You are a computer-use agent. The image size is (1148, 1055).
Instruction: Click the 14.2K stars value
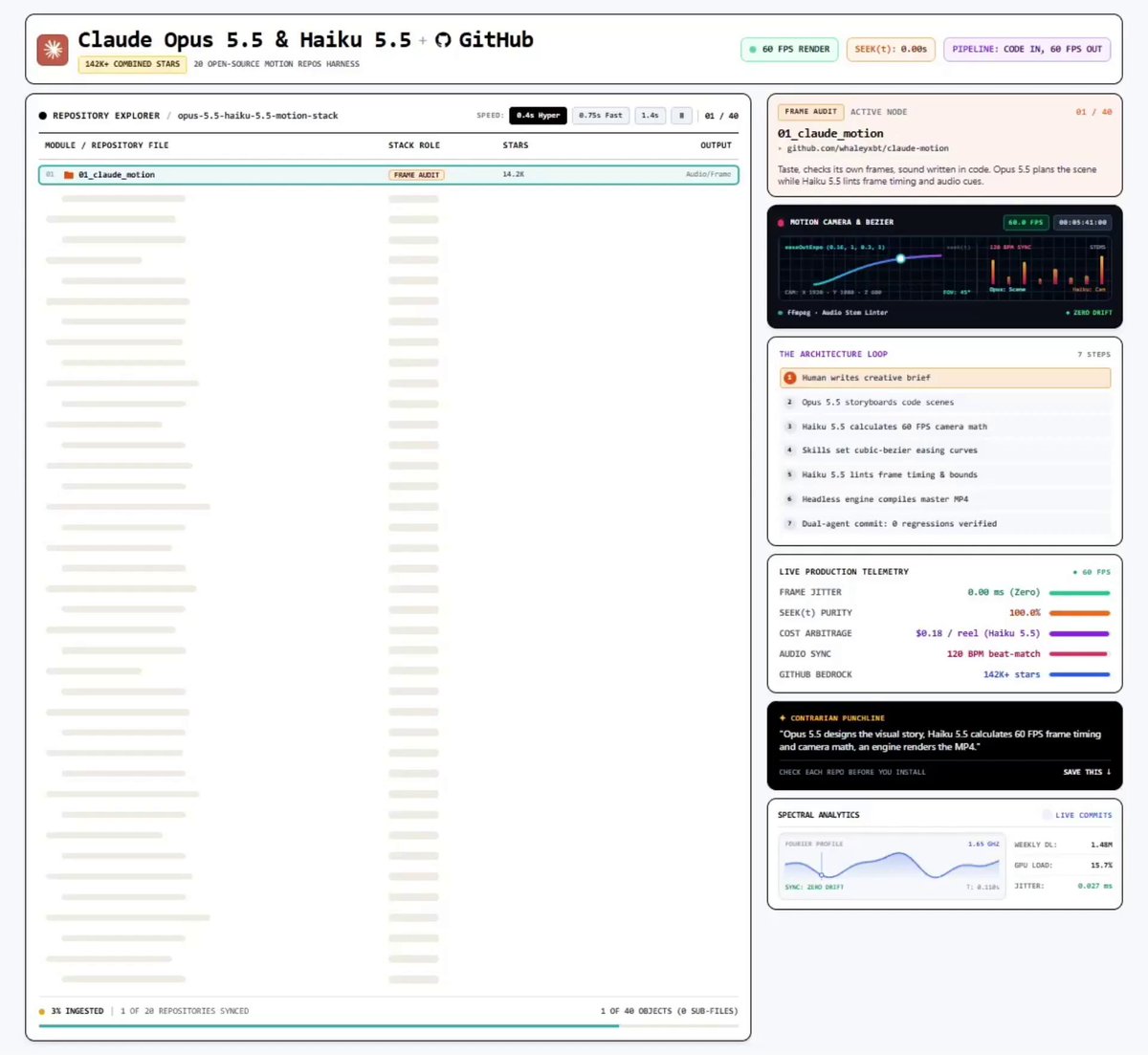[513, 175]
